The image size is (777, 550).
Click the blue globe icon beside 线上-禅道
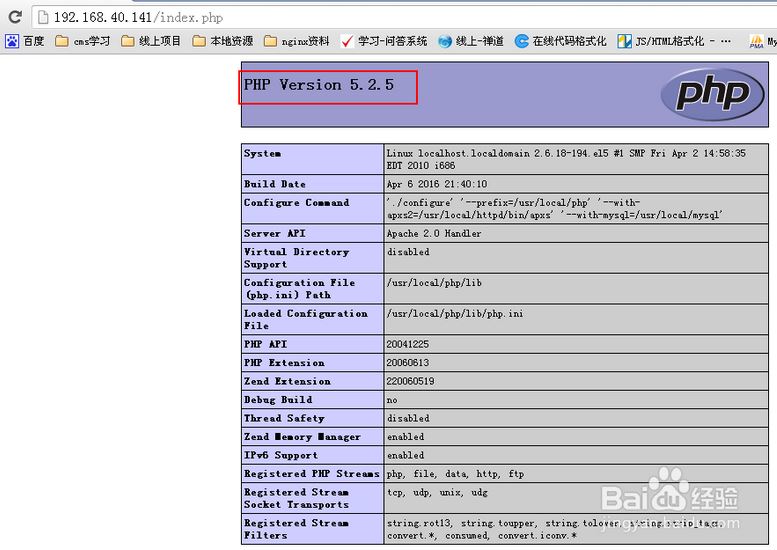444,42
